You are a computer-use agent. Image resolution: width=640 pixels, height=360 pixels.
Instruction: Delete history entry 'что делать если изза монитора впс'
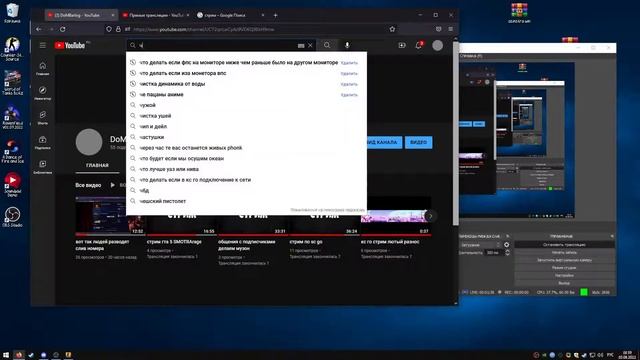tap(349, 73)
